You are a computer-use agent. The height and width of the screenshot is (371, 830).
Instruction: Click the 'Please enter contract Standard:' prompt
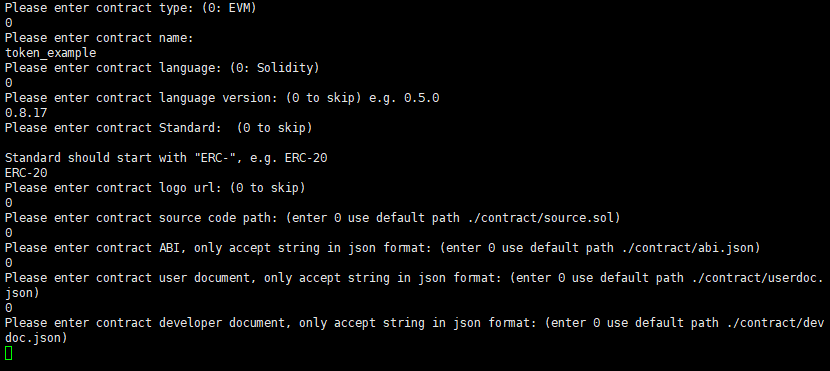[117, 128]
